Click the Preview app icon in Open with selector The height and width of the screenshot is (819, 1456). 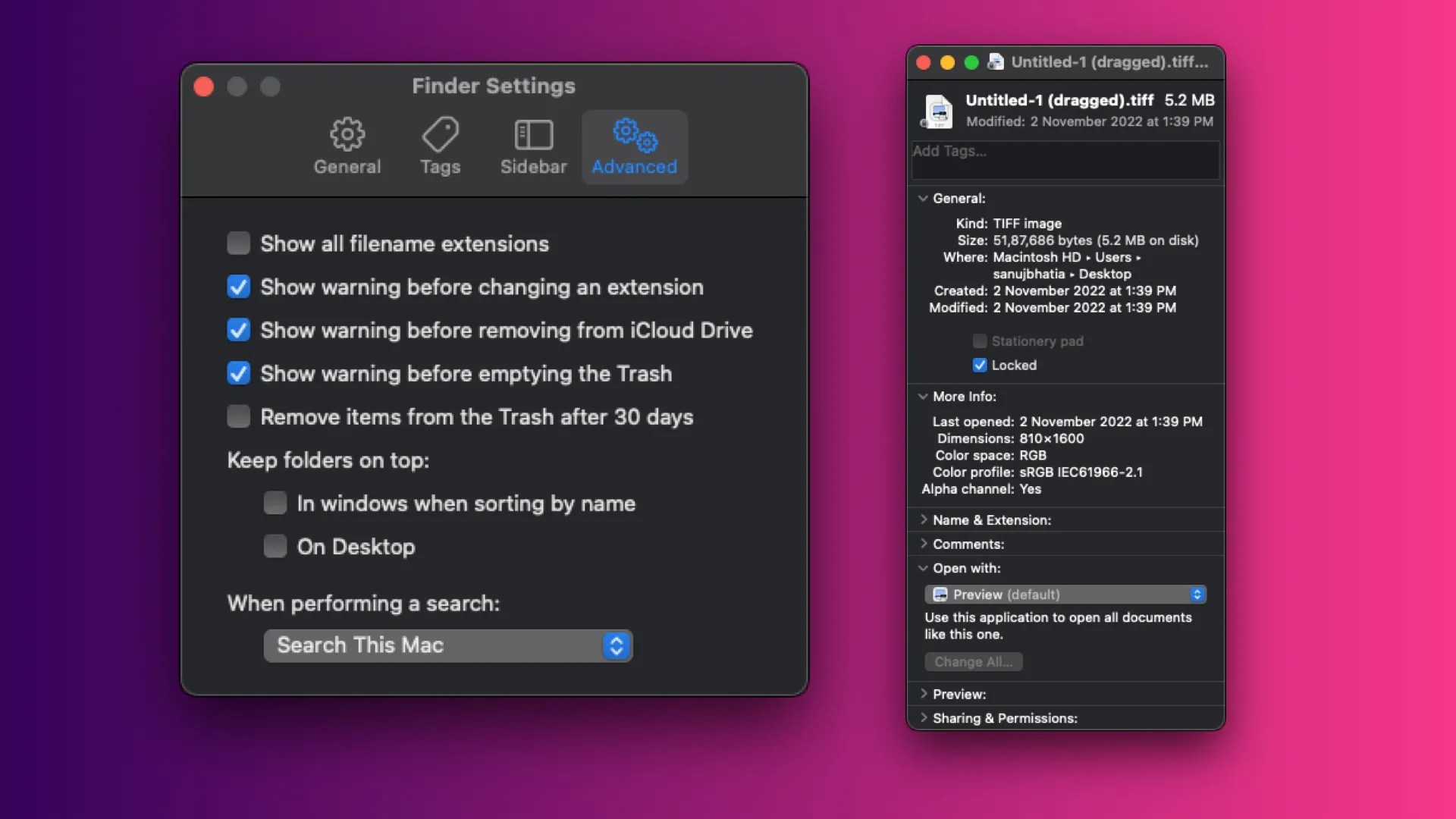pyautogui.click(x=940, y=595)
